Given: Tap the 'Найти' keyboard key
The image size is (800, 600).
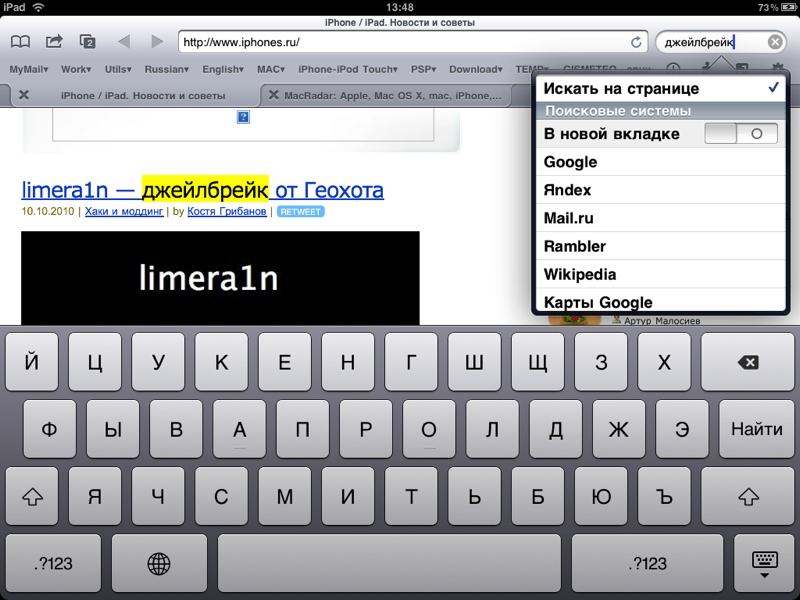Looking at the screenshot, I should pyautogui.click(x=757, y=429).
